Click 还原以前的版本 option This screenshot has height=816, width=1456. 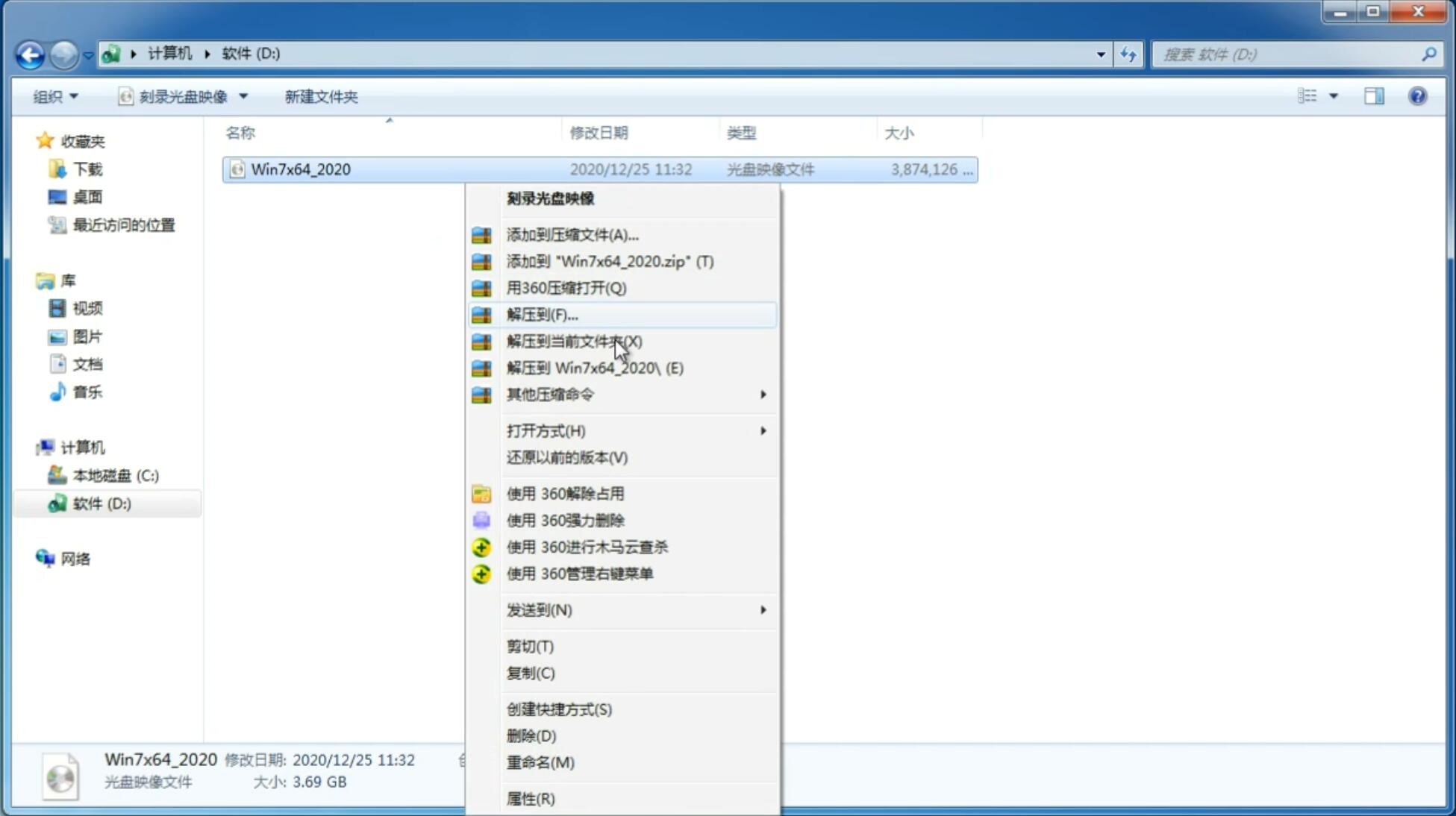point(567,457)
